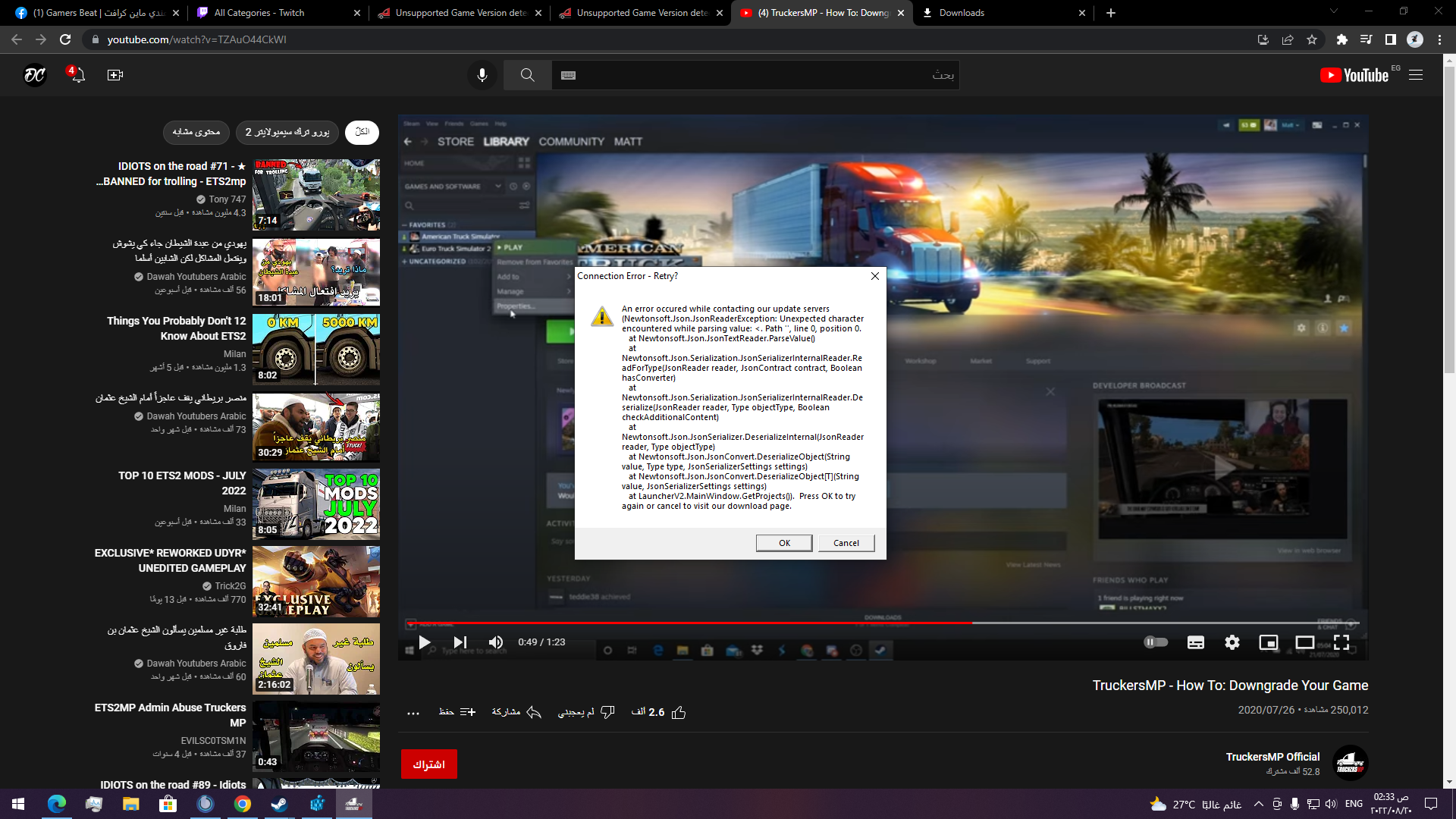
Task: Open the IDIOTS on the road #71 thumbnail
Action: (x=316, y=195)
